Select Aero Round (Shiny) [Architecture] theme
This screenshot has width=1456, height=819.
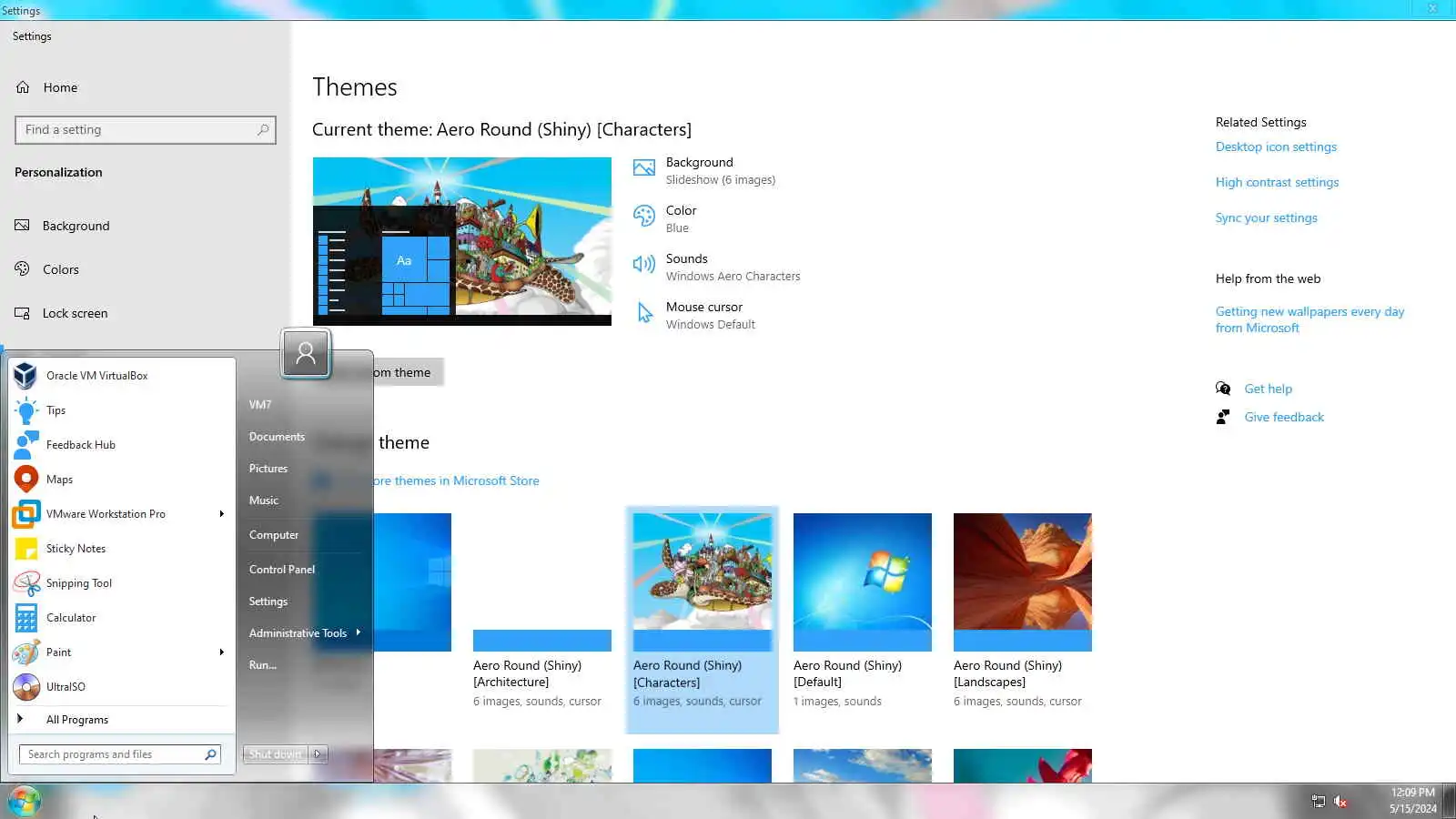[x=542, y=612]
